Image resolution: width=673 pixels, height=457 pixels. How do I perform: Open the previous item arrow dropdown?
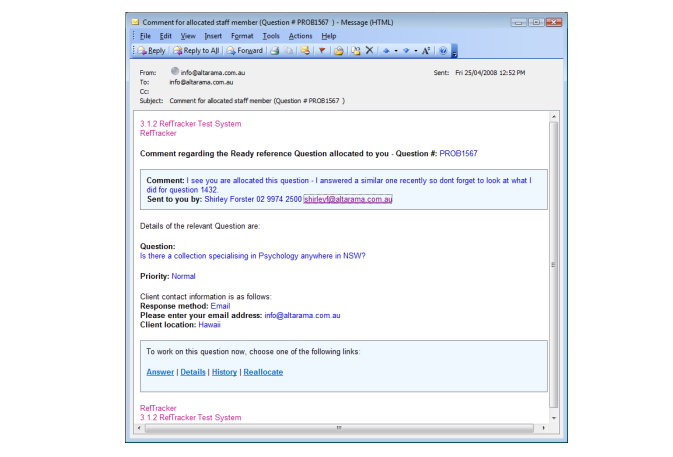point(396,51)
